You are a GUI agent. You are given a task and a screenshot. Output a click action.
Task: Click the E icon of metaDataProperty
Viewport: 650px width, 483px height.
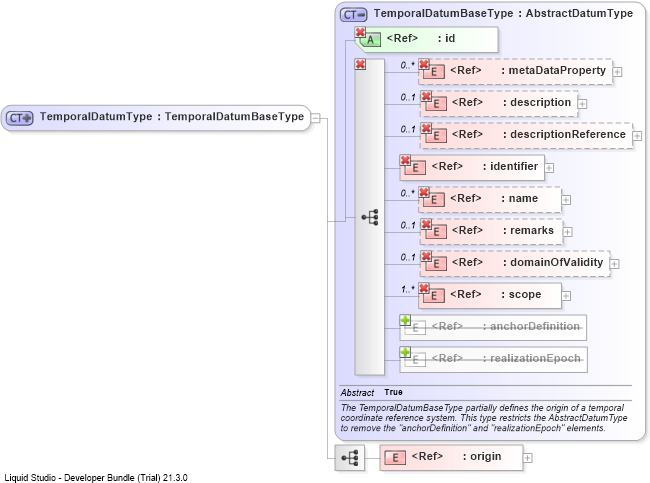434,72
